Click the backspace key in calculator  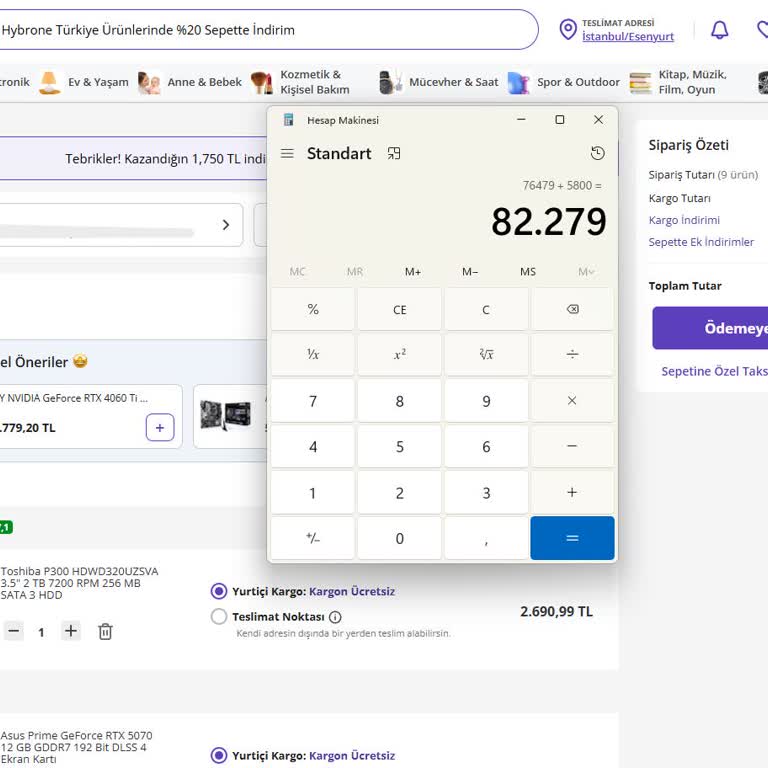[572, 309]
